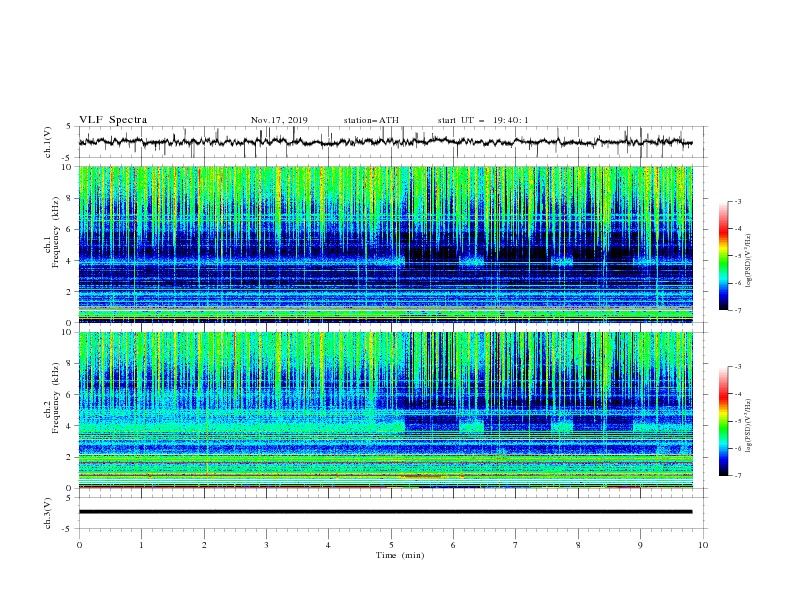Select the ch.1 "Frequency (kHz)" axis label
792x612 pixels.
tap(56, 232)
